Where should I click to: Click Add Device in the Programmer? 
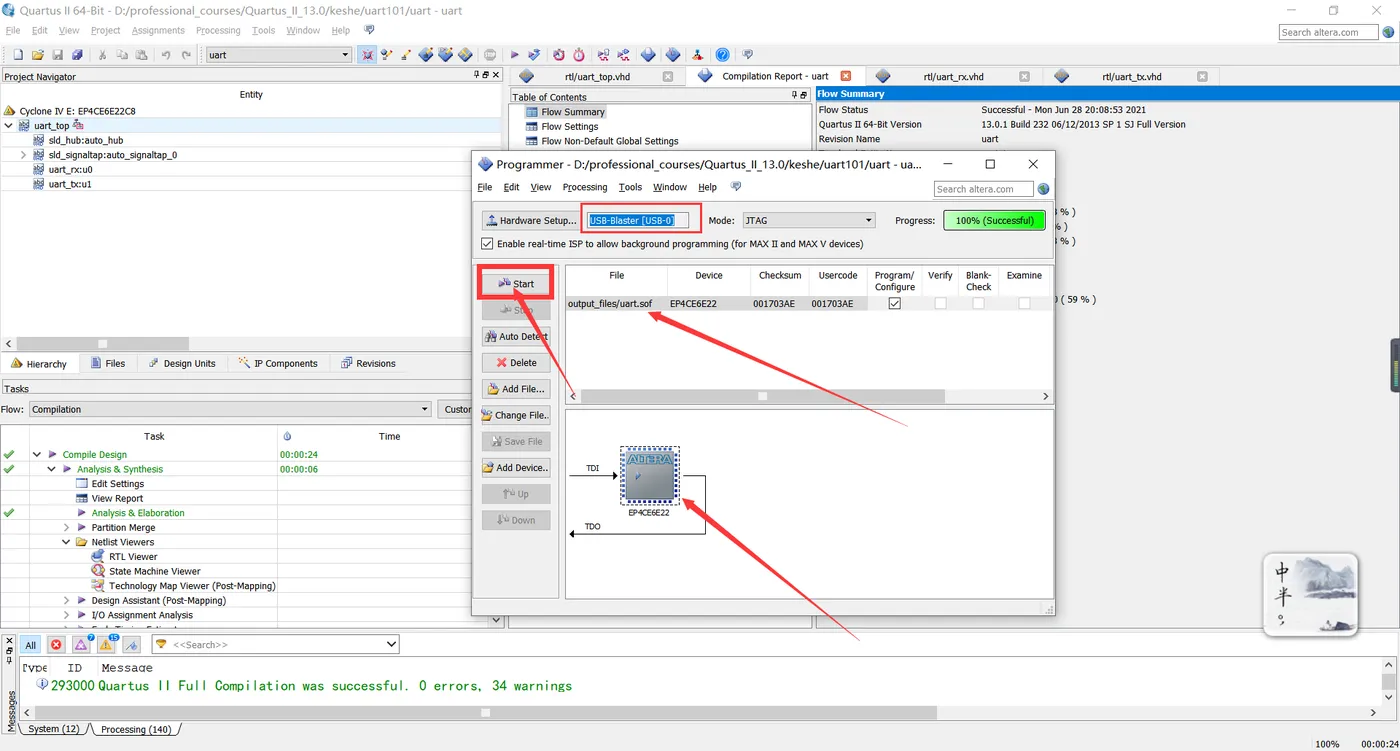pyautogui.click(x=516, y=467)
